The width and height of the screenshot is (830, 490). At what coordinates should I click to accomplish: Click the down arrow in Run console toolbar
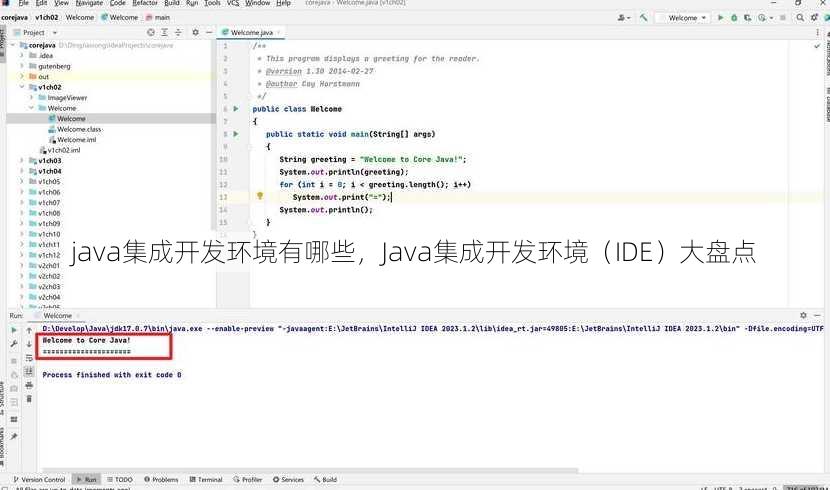[29, 344]
